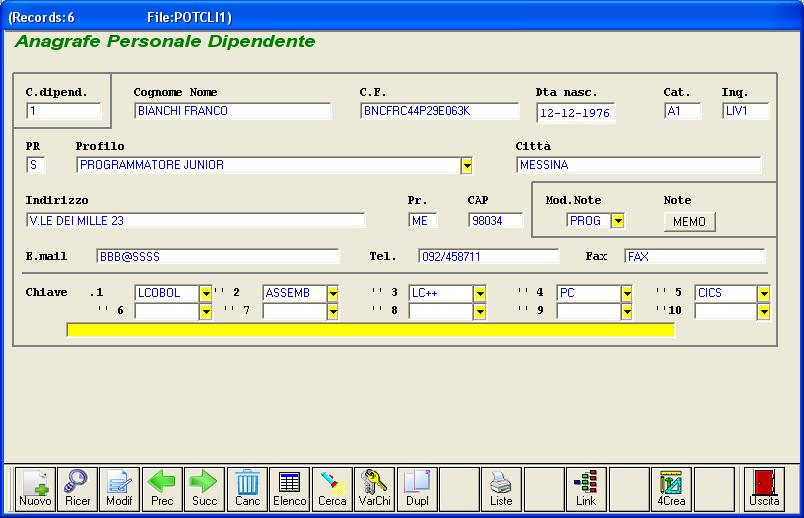The image size is (804, 518).
Task: Click the CAP field 98034
Action: [x=495, y=221]
